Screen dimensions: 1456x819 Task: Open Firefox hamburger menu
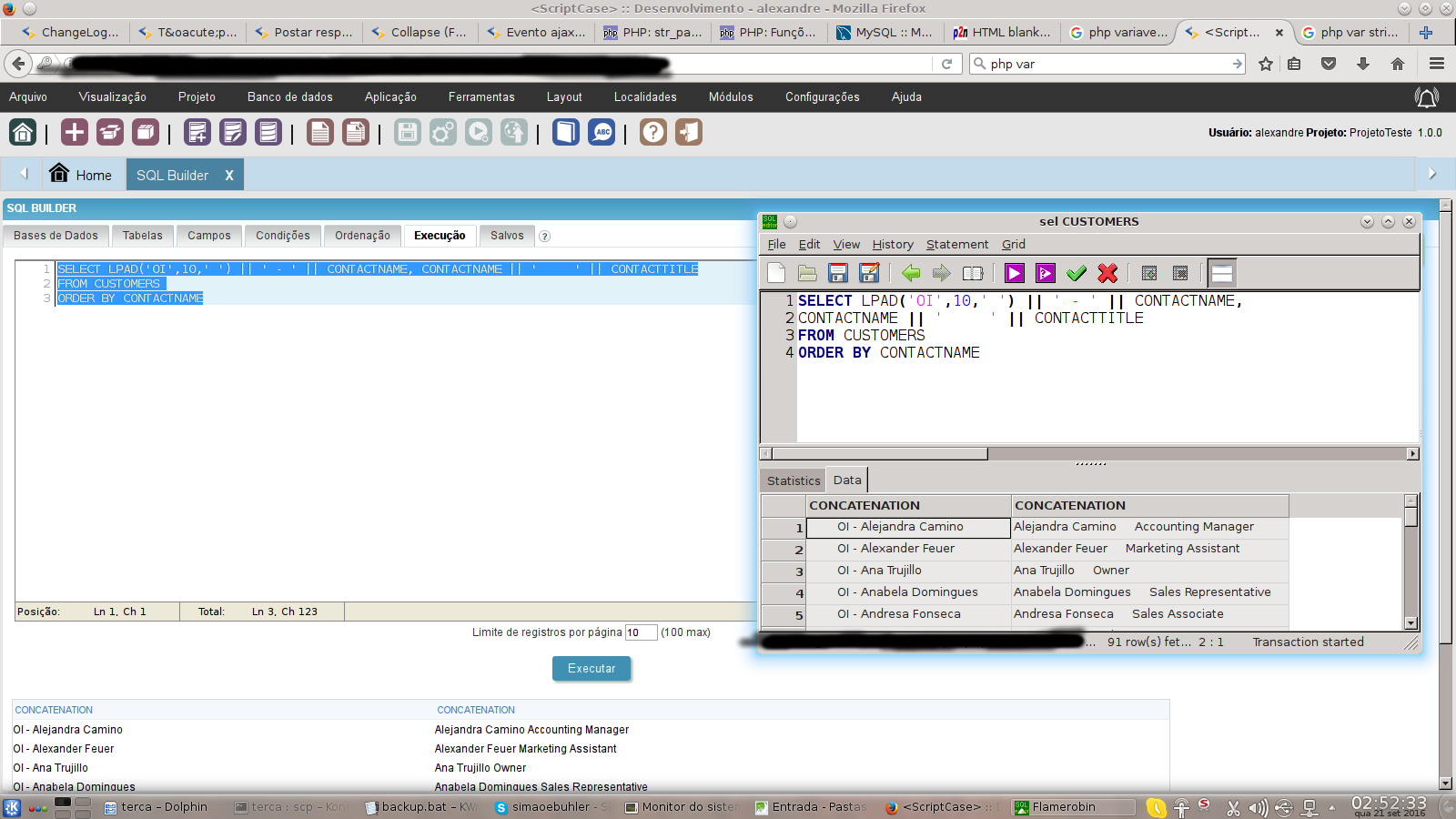pyautogui.click(x=1437, y=64)
